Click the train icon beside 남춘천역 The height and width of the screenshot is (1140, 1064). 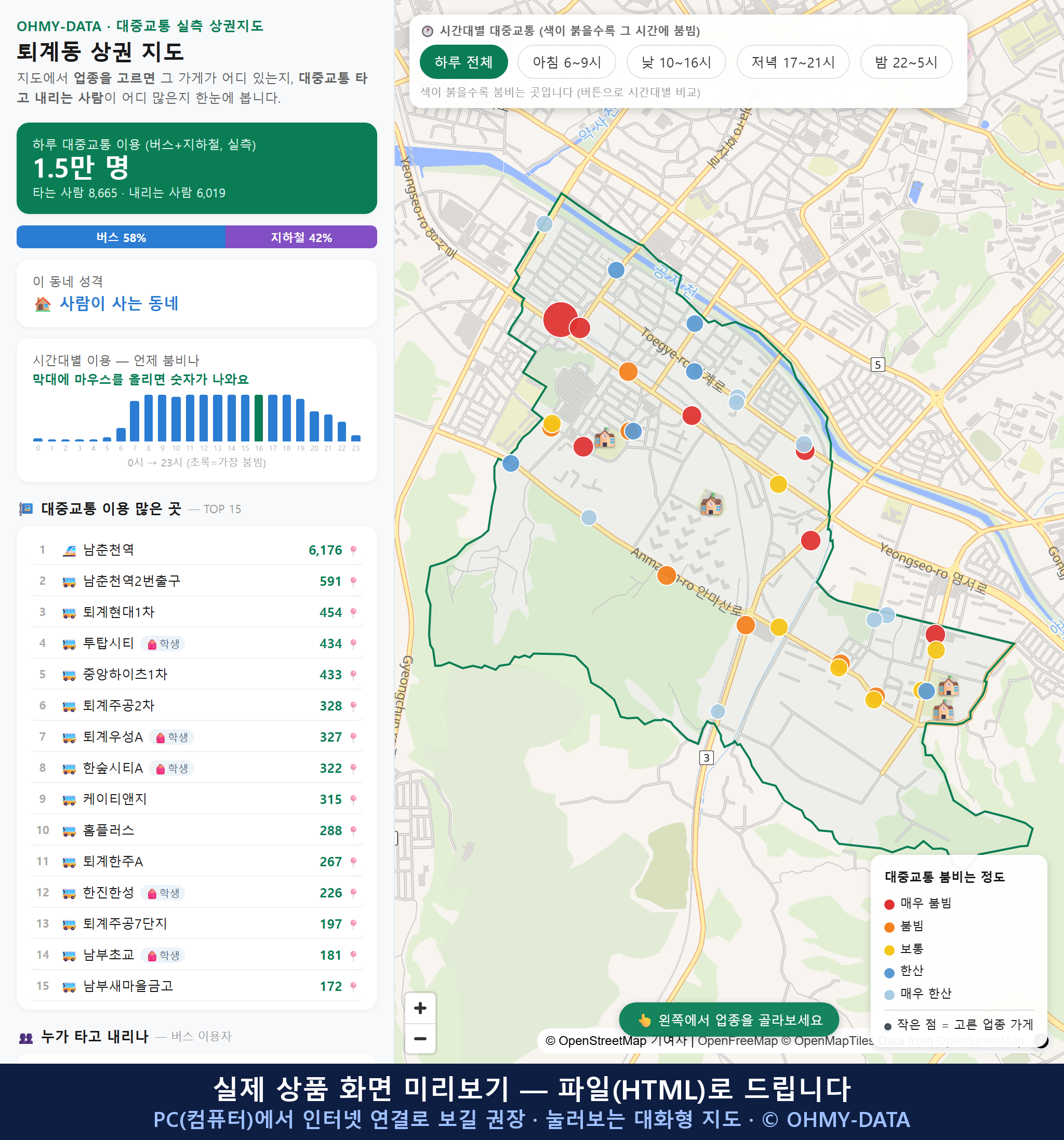69,551
